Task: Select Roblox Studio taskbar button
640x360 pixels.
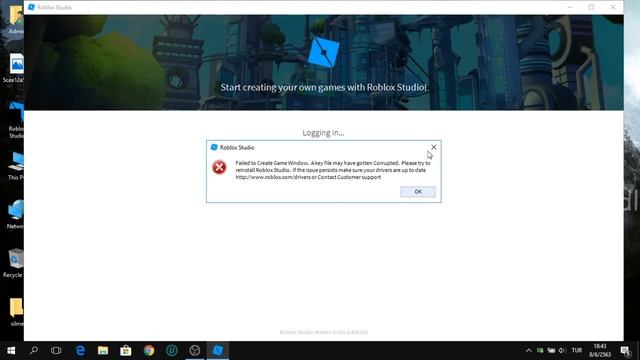Action: 218,351
